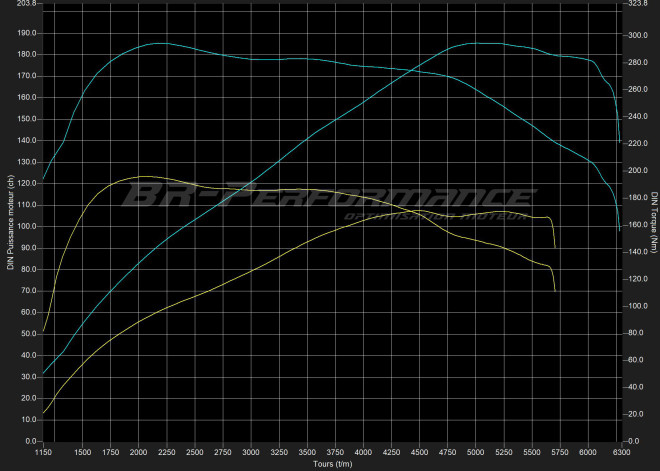Click the 200.0 label on the torque axis
This screenshot has height=471, width=660.
pyautogui.click(x=637, y=171)
